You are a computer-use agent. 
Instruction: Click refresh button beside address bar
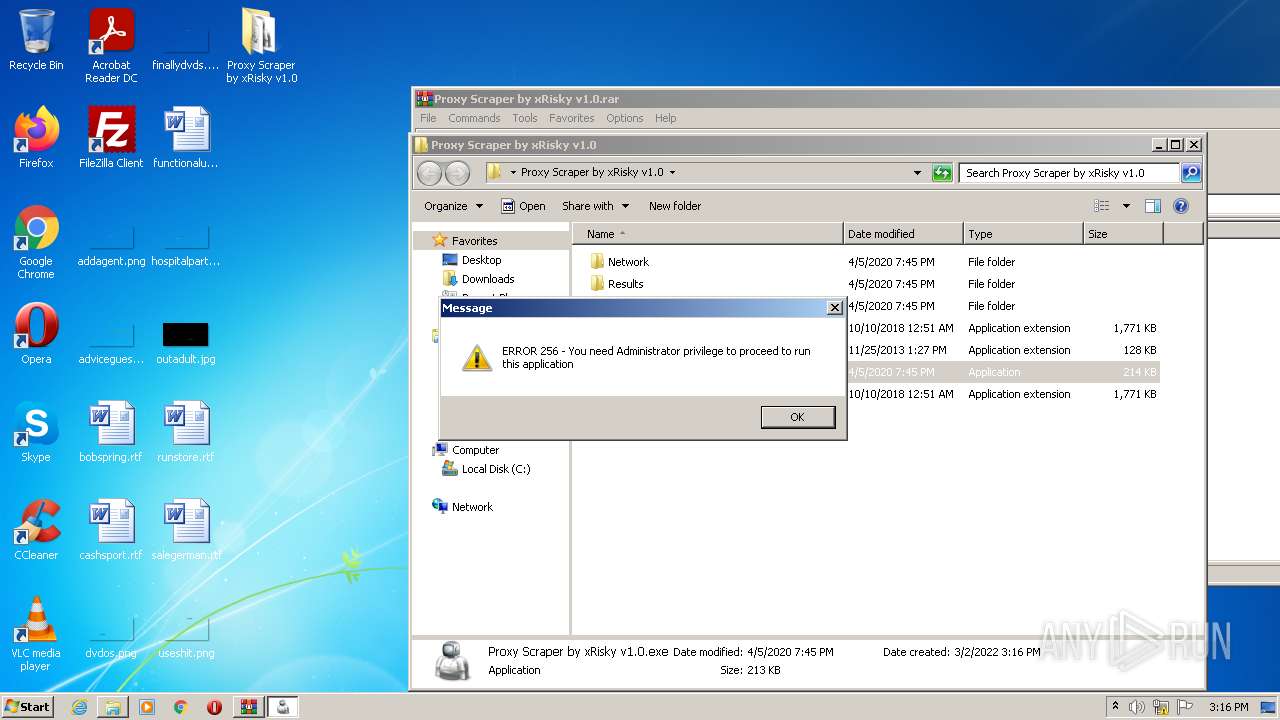(942, 173)
